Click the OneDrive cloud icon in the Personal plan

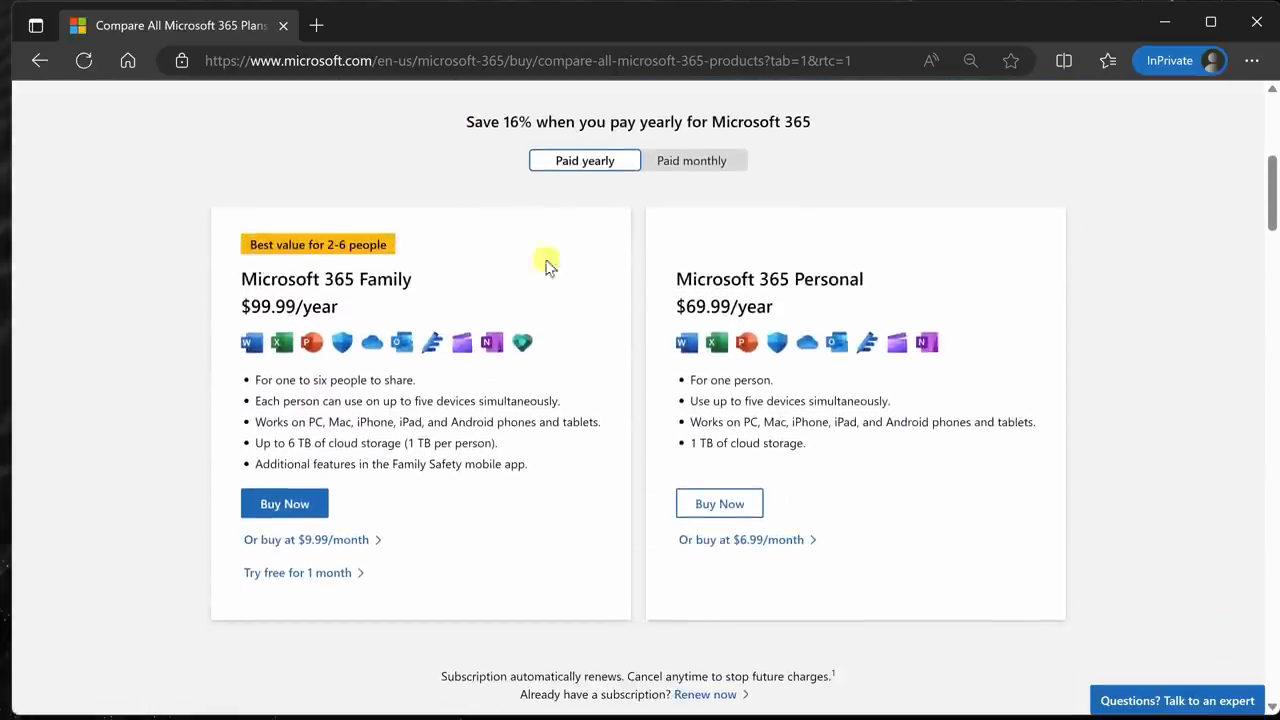pyautogui.click(x=807, y=343)
